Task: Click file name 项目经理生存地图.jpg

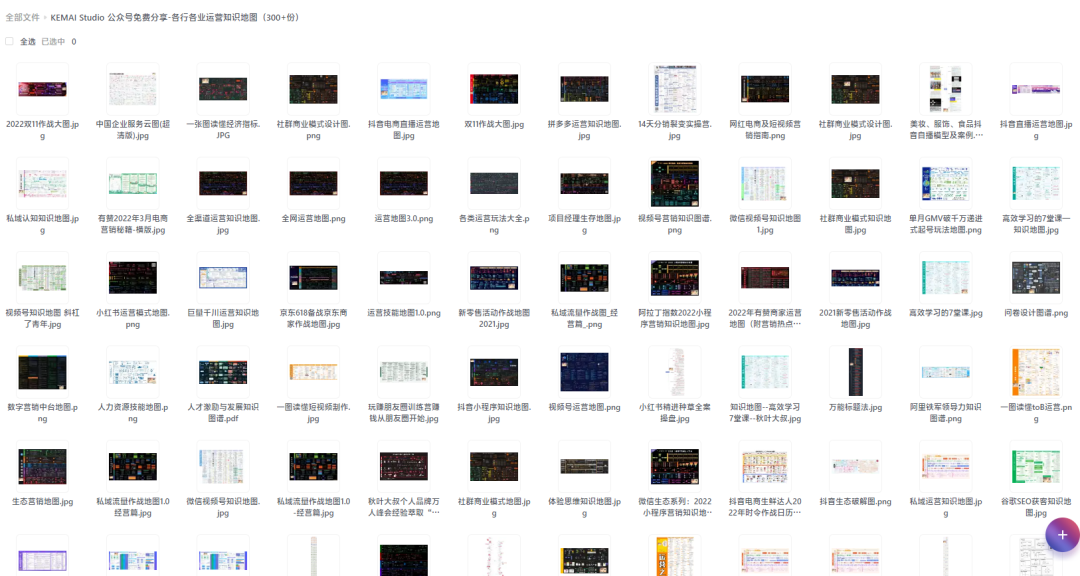Action: 584,224
